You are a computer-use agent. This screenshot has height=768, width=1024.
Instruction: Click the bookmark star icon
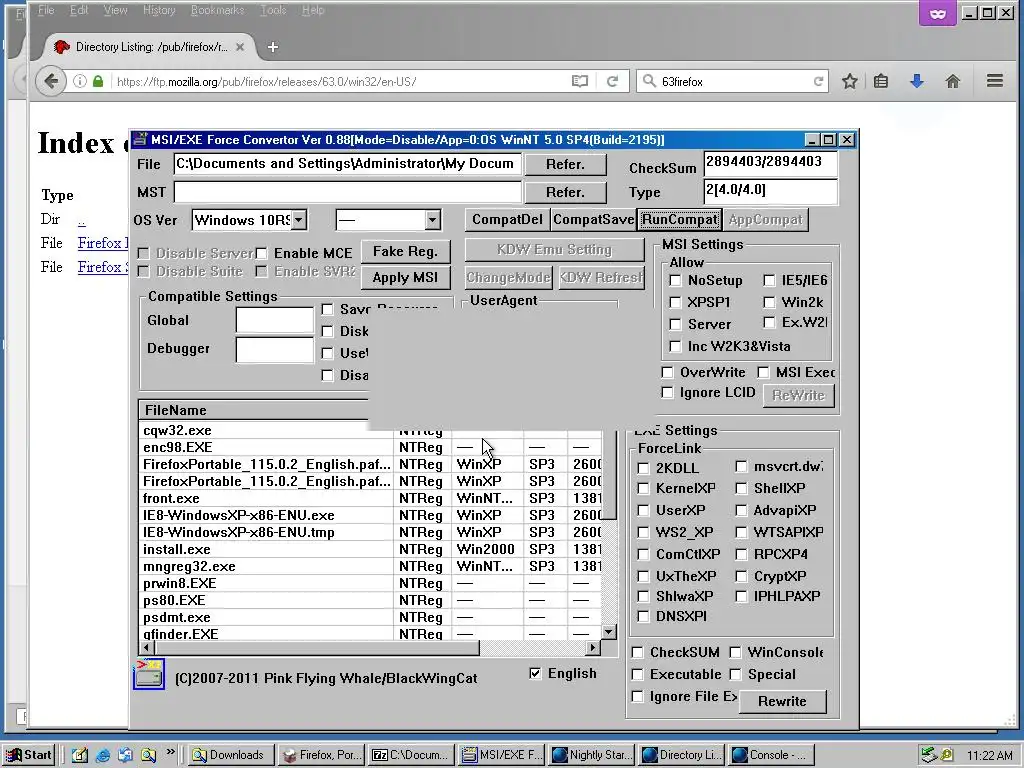point(849,81)
